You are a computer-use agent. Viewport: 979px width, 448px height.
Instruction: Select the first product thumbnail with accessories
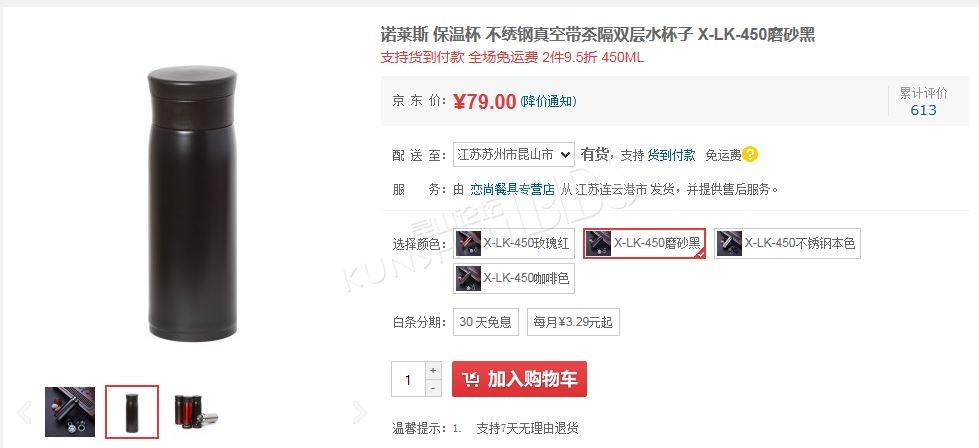tap(70, 412)
